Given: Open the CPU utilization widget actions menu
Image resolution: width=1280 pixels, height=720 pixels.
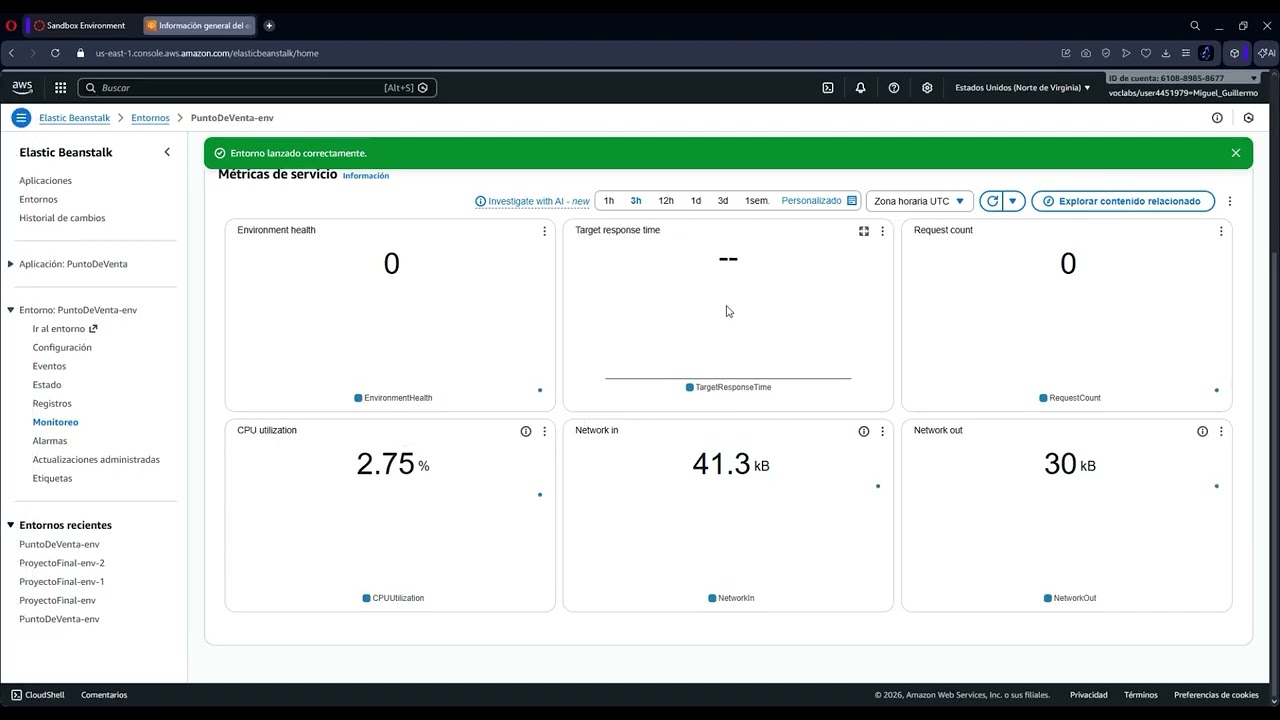Looking at the screenshot, I should coord(544,431).
